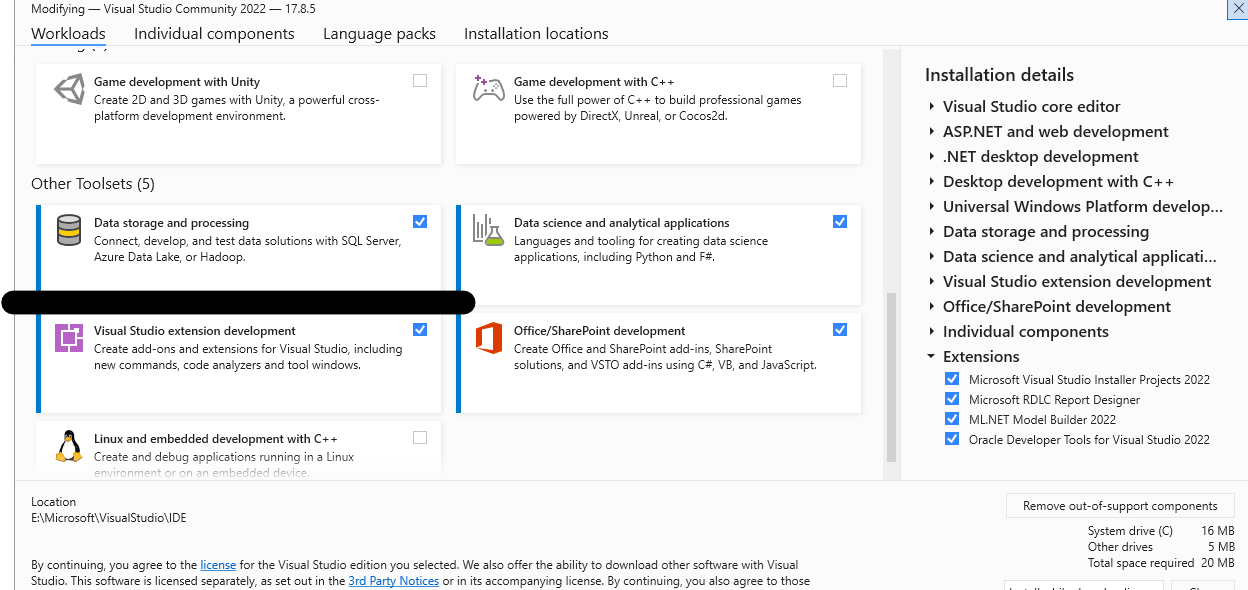Click Linux and embedded development card title
1248x590 pixels.
click(x=216, y=439)
